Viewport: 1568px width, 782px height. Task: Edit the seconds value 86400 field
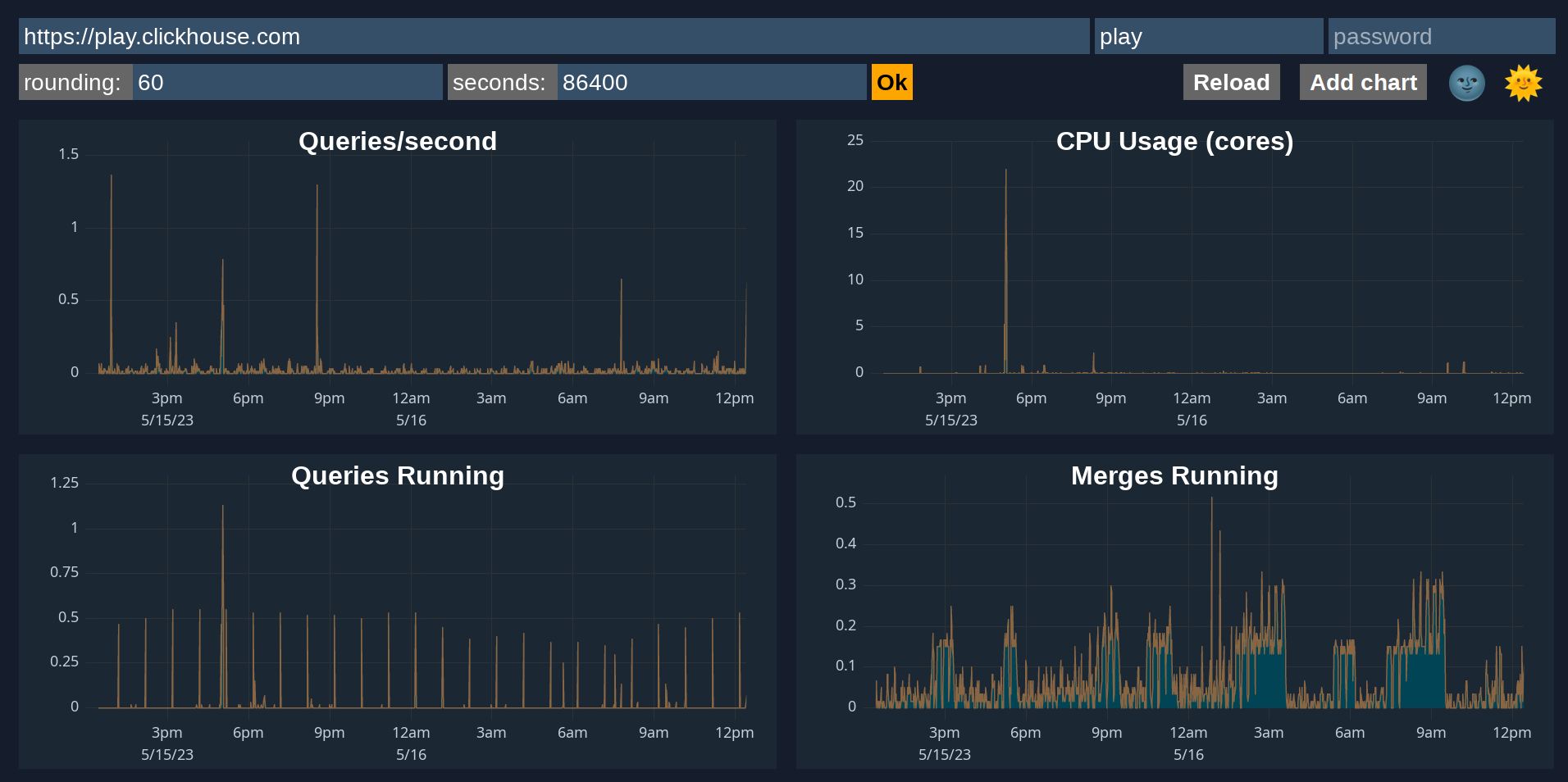(711, 83)
